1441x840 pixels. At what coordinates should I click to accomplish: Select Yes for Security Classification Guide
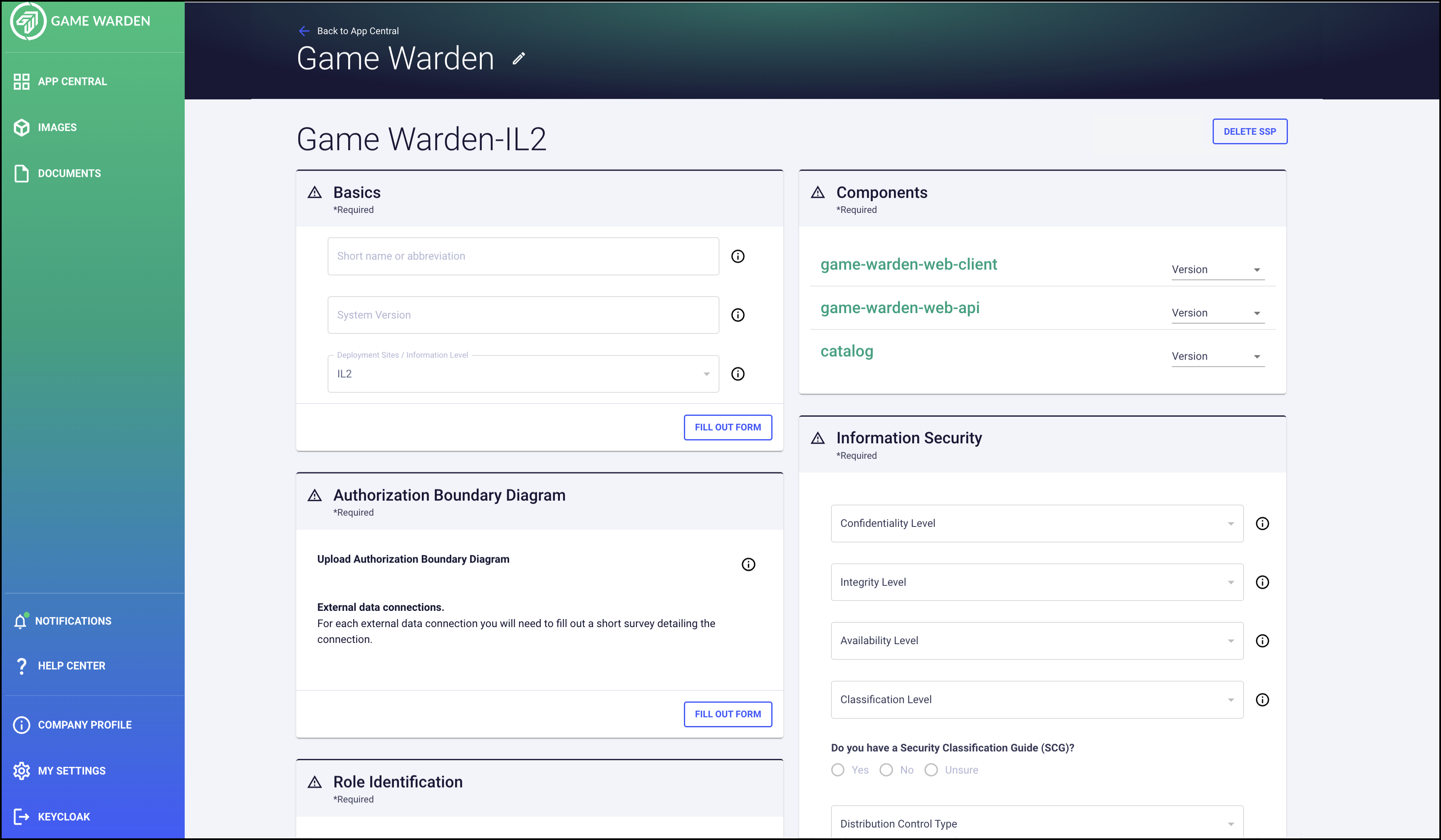[838, 770]
